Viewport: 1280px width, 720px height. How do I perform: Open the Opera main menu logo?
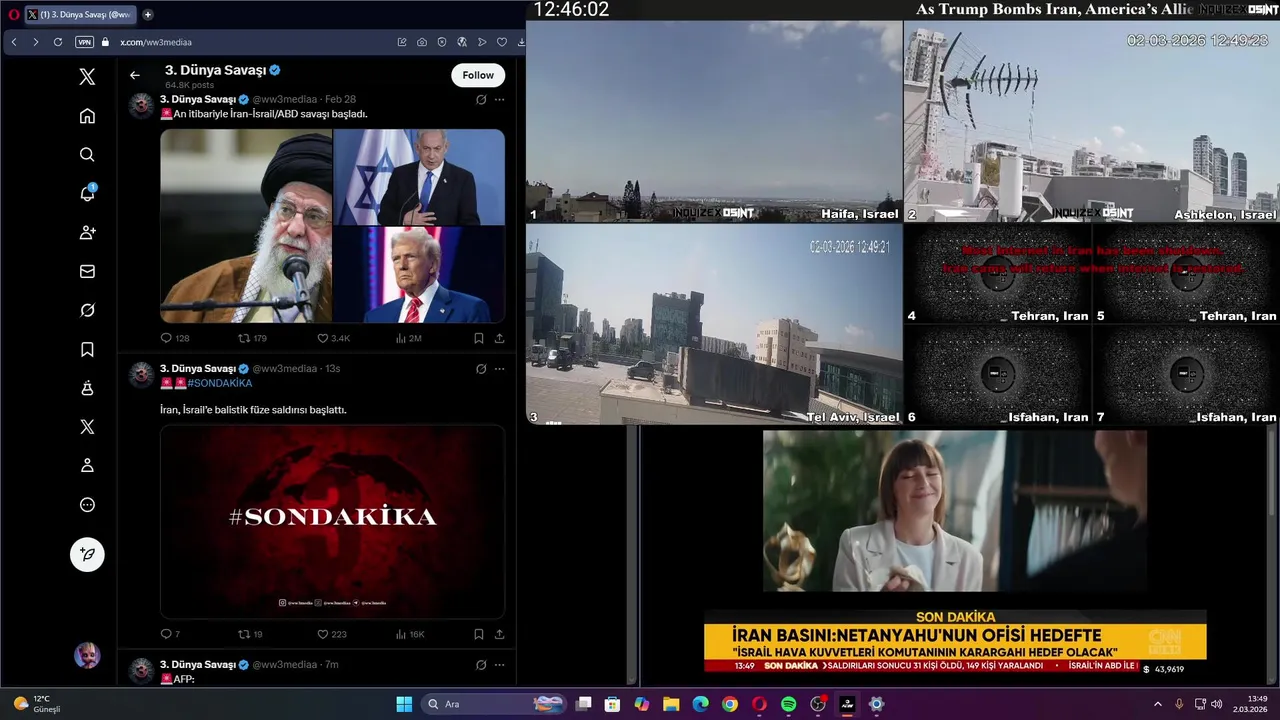click(x=13, y=14)
